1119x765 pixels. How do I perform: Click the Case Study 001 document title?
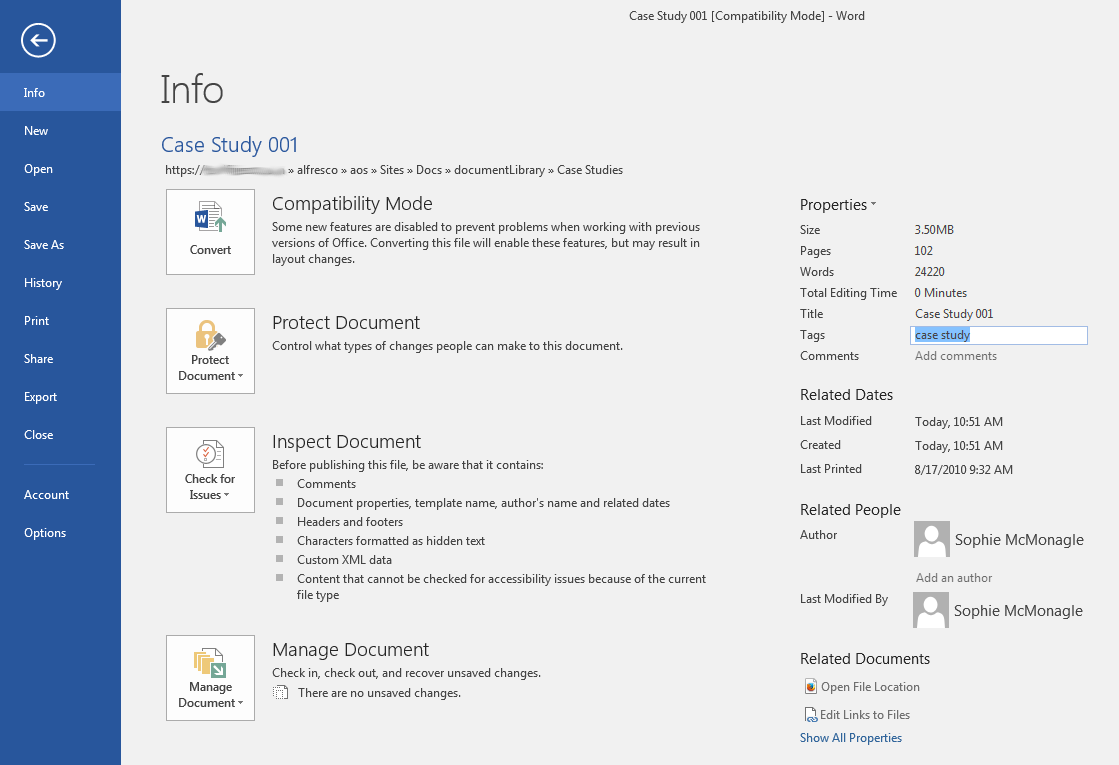(x=229, y=144)
